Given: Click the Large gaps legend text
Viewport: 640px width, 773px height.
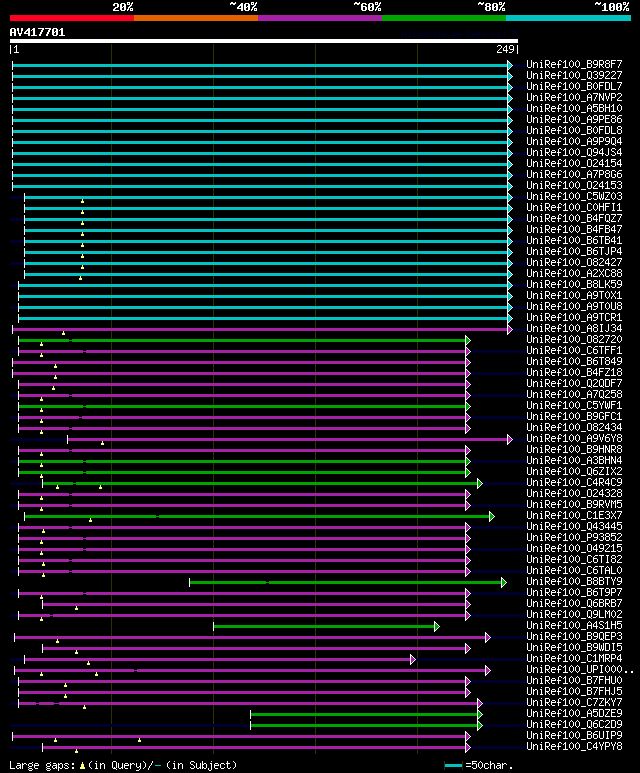Looking at the screenshot, I should click(x=123, y=766).
